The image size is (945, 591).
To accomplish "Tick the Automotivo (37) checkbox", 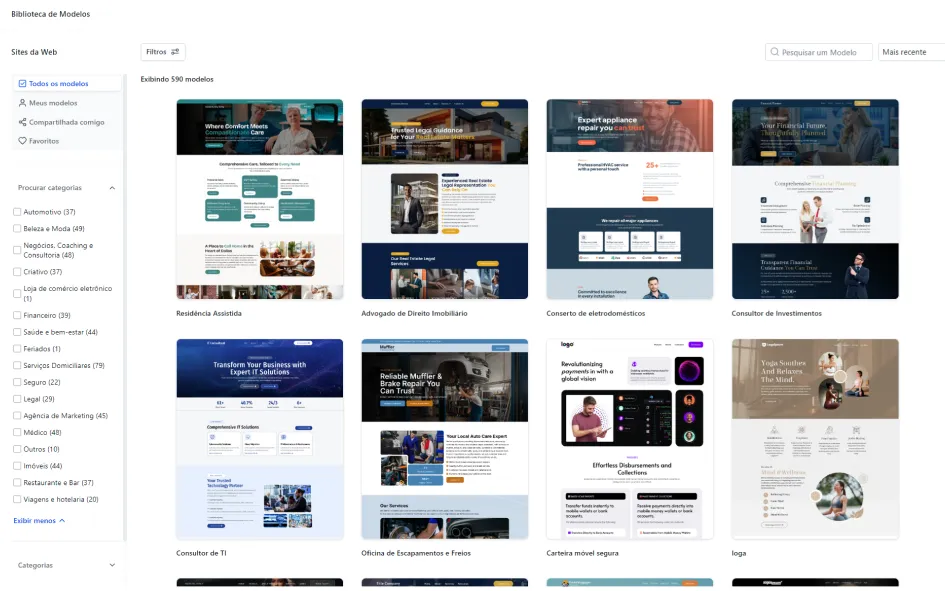I will tap(17, 211).
